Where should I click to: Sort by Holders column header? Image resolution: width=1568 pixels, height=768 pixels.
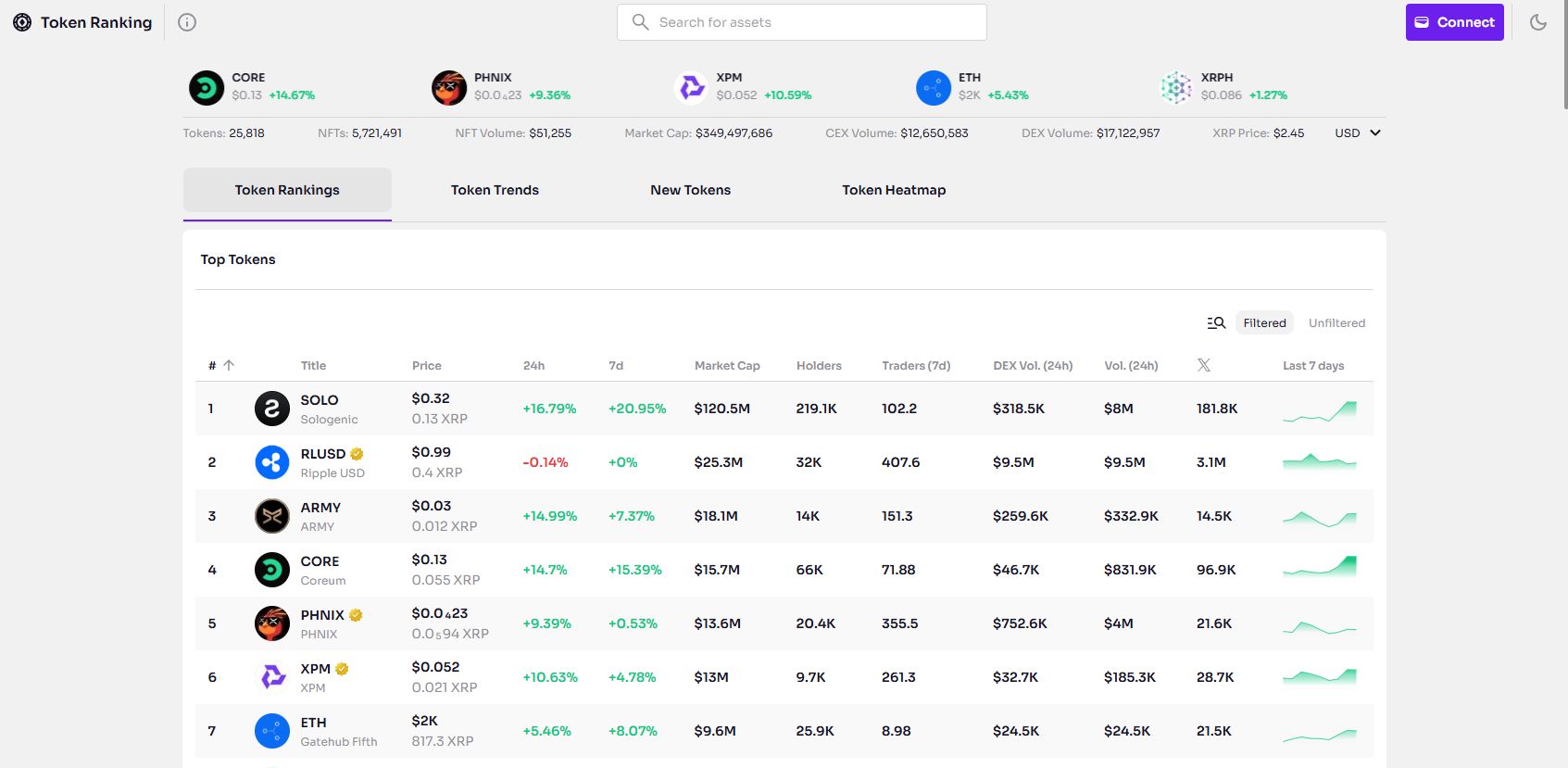(819, 365)
